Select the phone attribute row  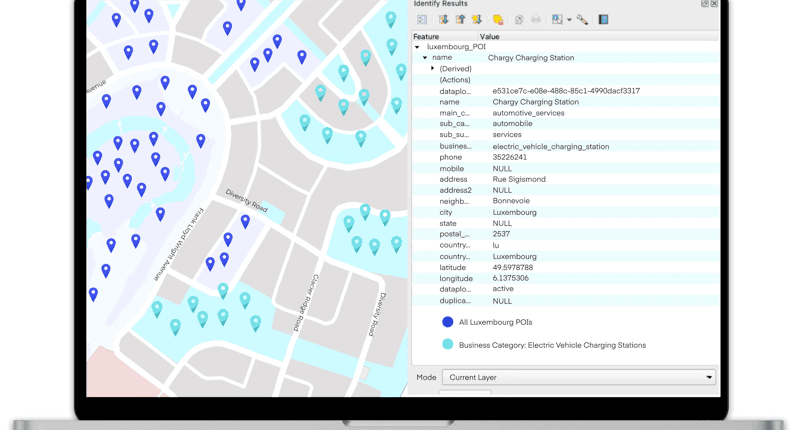tap(450, 157)
